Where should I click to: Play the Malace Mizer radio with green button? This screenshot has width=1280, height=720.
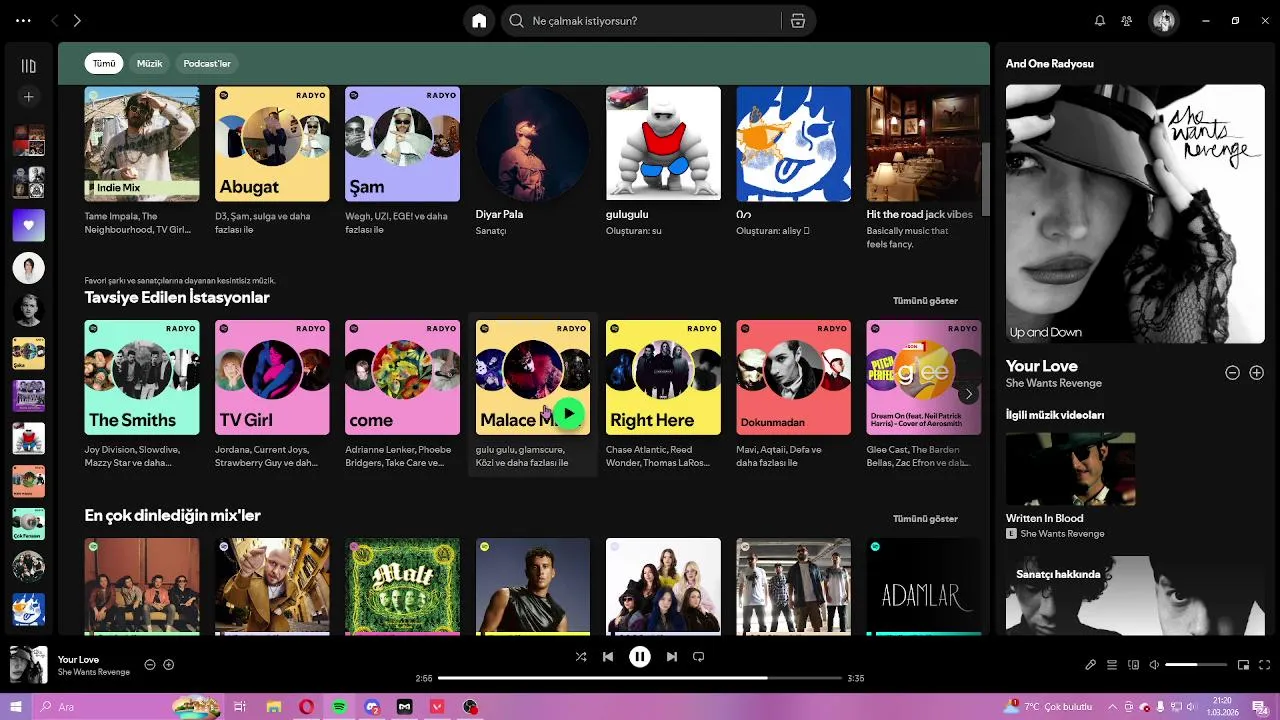[x=568, y=414]
